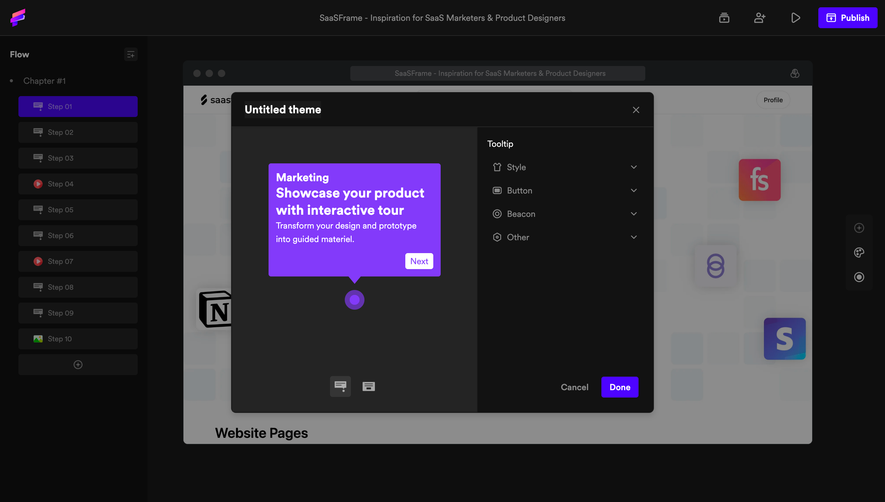Click the 'Website Pages' heading
The width and height of the screenshot is (885, 502).
(261, 433)
